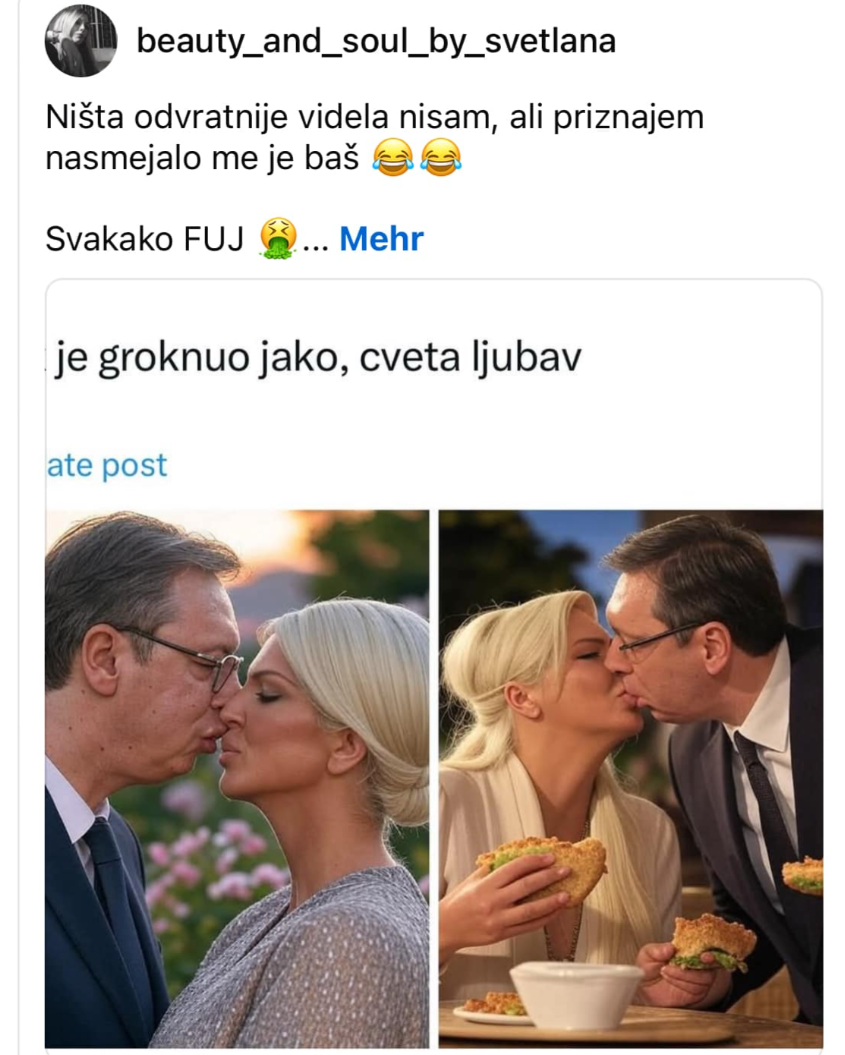
Task: Open beauty_and_soul_by_svetlana username link
Action: click(x=376, y=41)
